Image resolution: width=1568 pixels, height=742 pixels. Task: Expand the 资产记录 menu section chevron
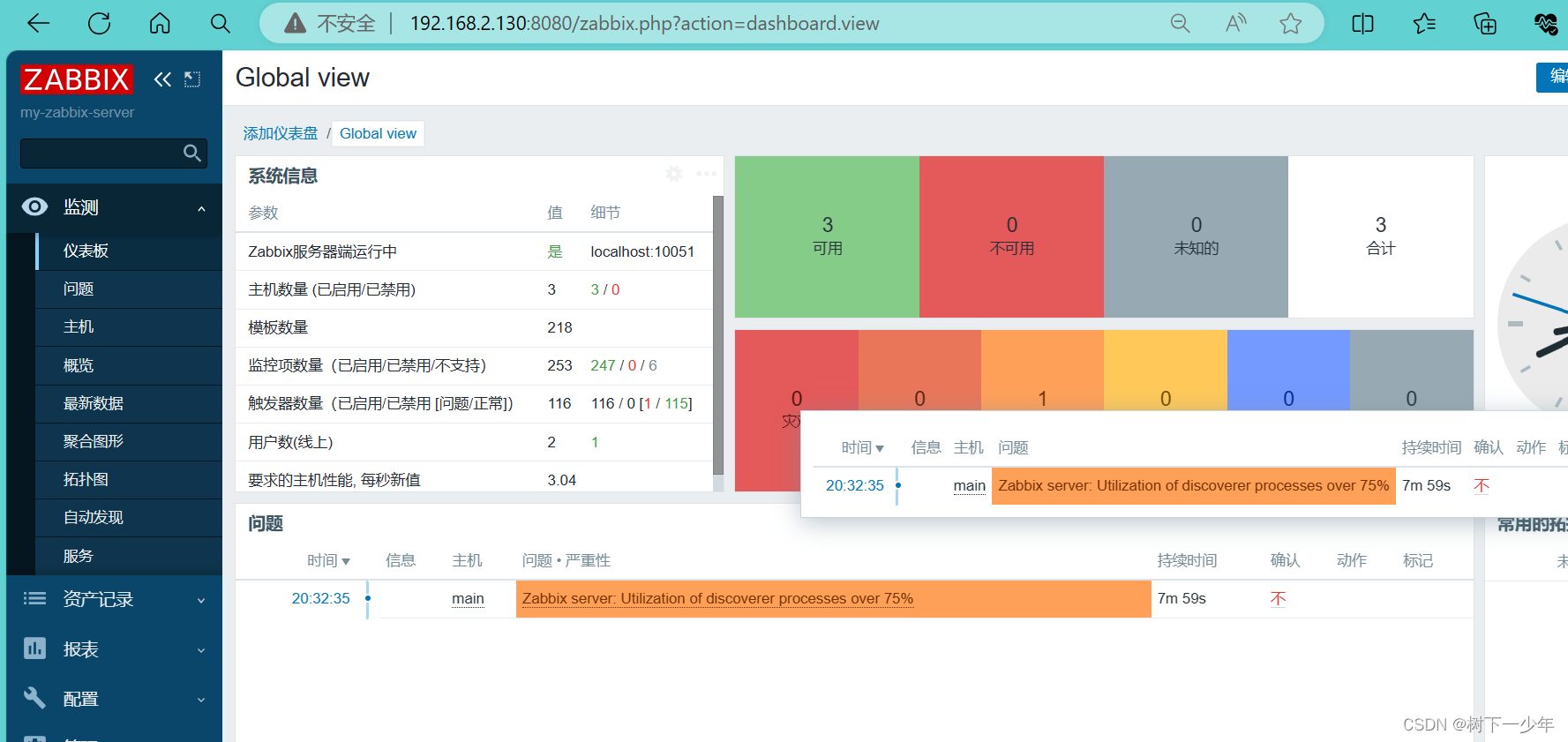[x=201, y=601]
